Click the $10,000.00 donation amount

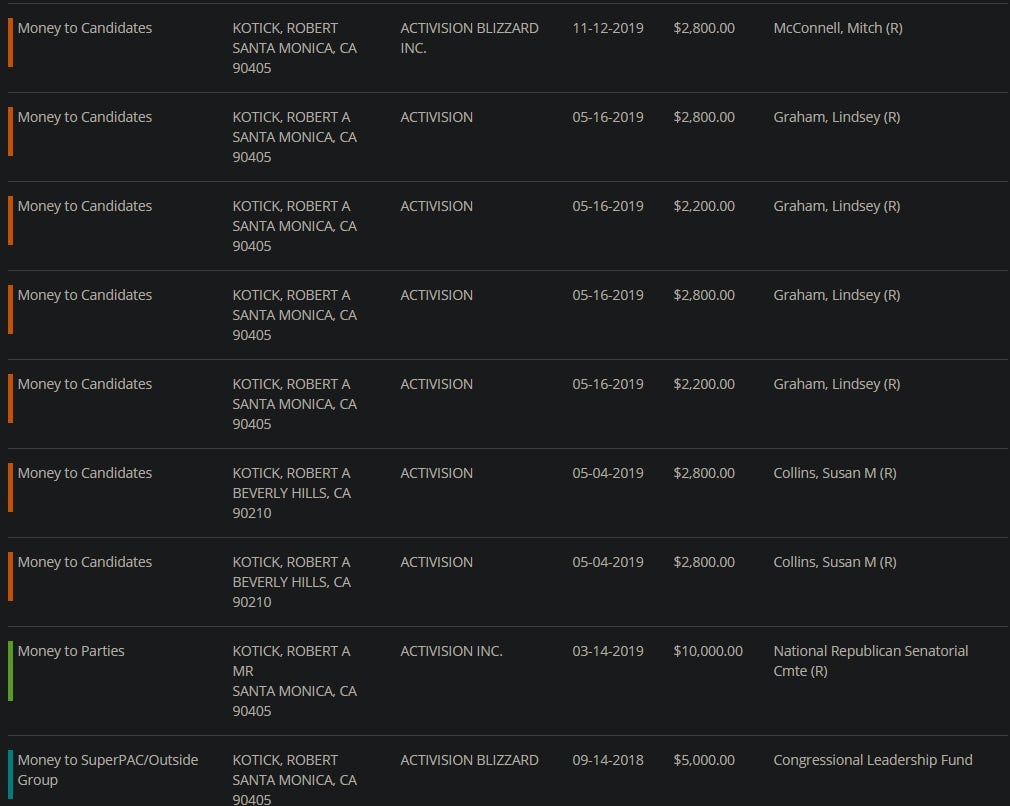pyautogui.click(x=708, y=651)
